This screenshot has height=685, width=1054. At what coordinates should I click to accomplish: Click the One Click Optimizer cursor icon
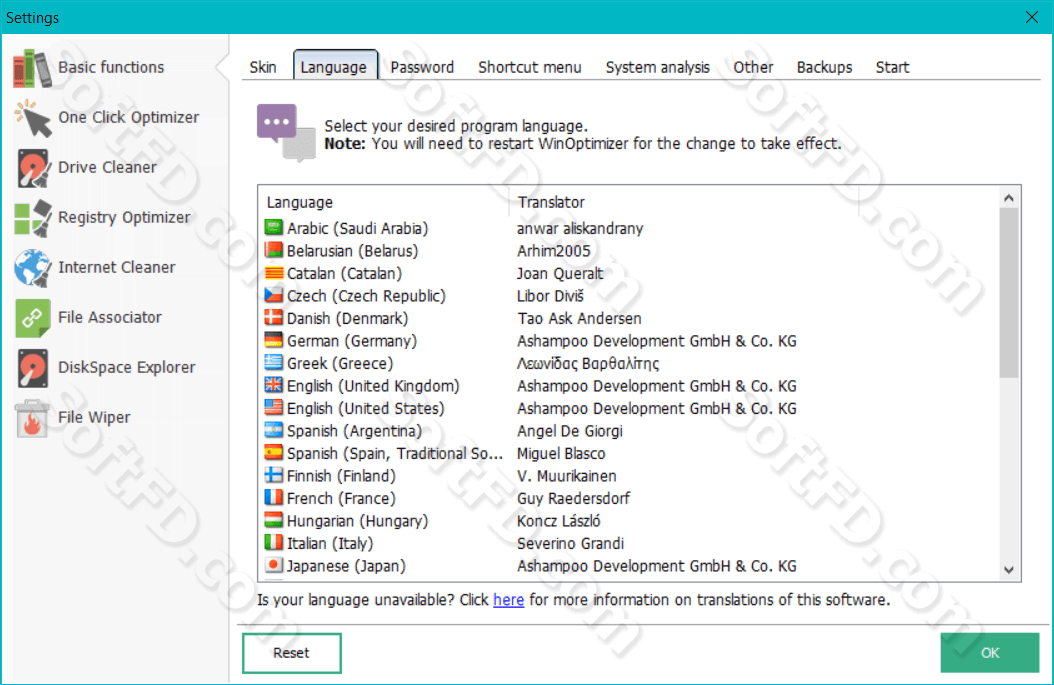[x=32, y=118]
